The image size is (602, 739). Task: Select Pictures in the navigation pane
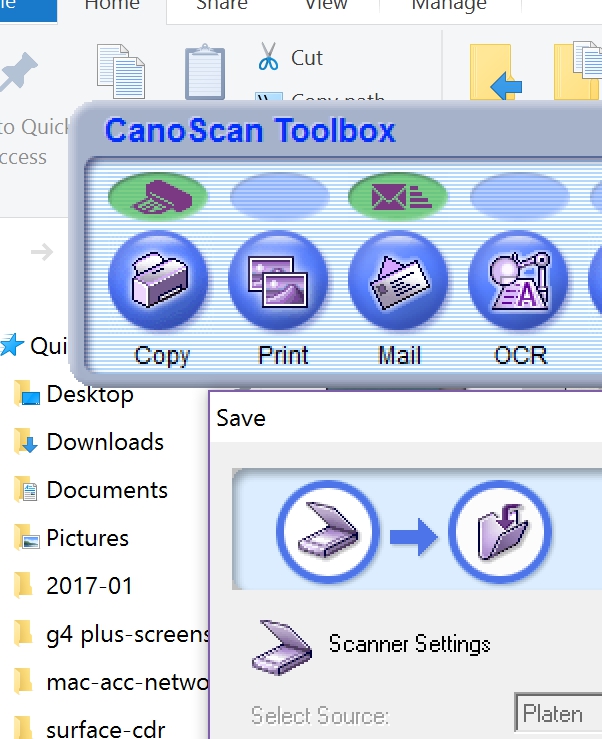coord(72,538)
